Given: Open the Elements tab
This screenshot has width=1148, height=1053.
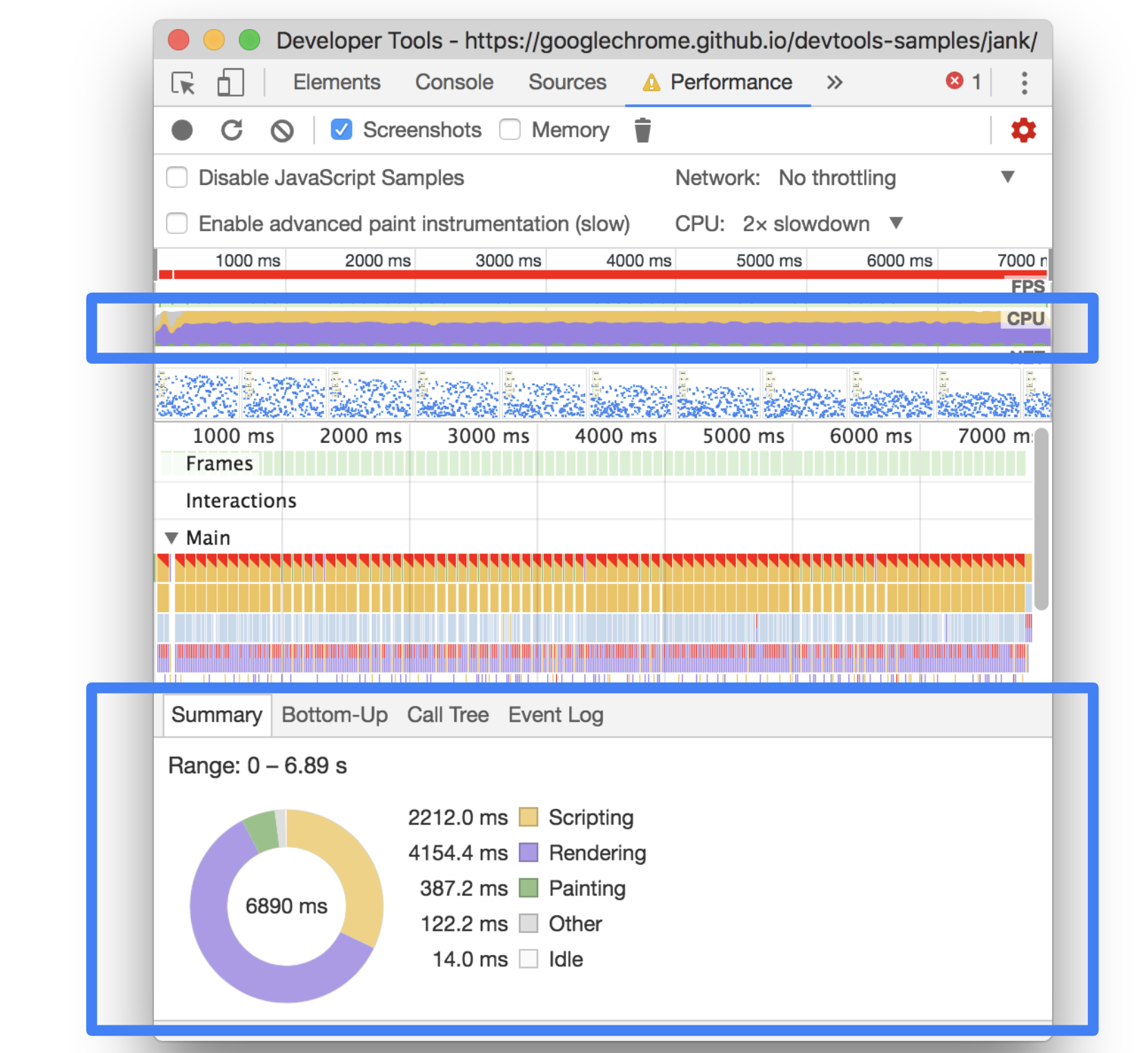Looking at the screenshot, I should pos(337,82).
